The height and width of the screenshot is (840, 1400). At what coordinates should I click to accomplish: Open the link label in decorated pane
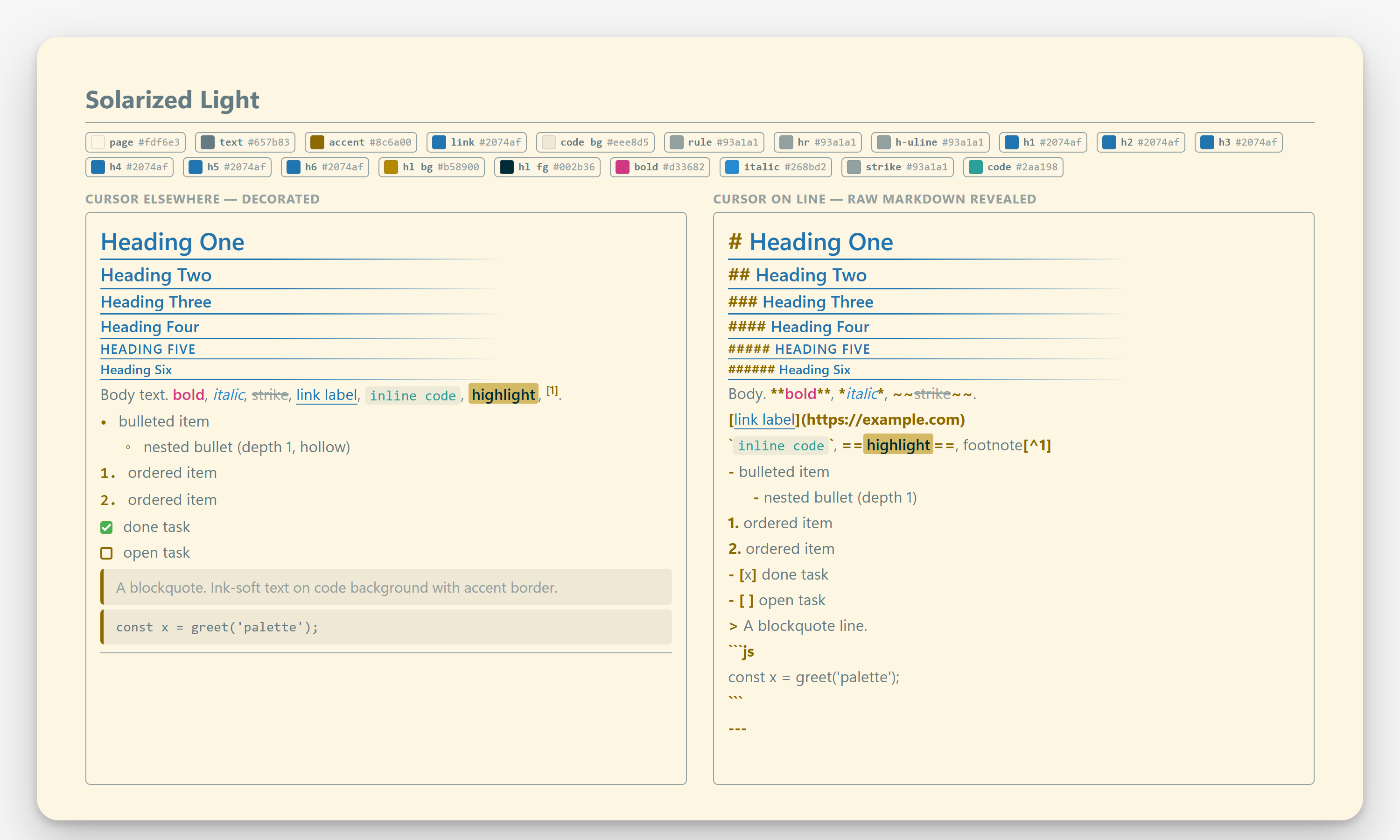327,394
